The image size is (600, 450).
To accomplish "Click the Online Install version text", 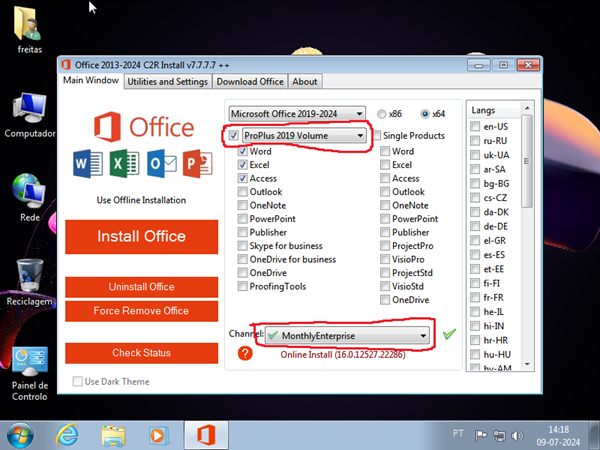I will click(343, 355).
